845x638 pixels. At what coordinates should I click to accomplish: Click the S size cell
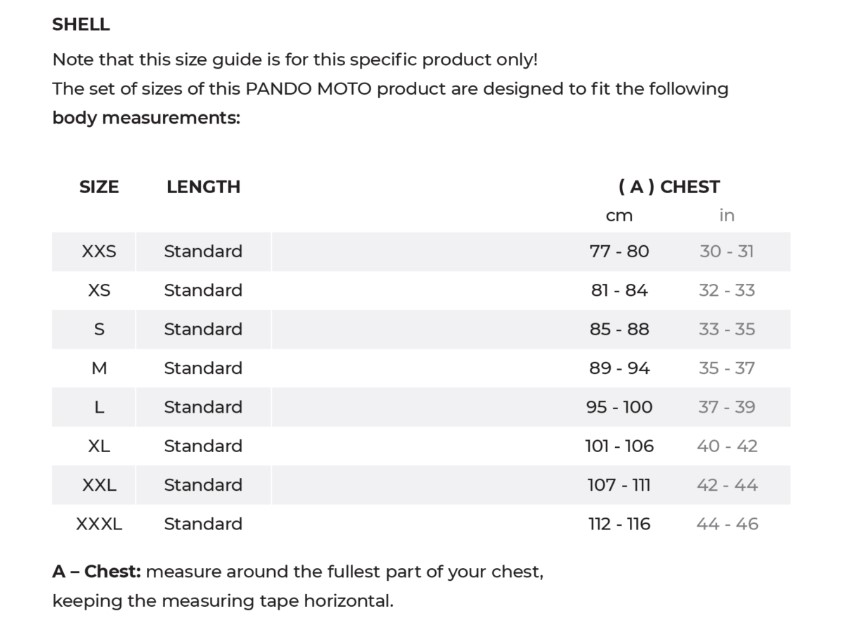point(99,329)
